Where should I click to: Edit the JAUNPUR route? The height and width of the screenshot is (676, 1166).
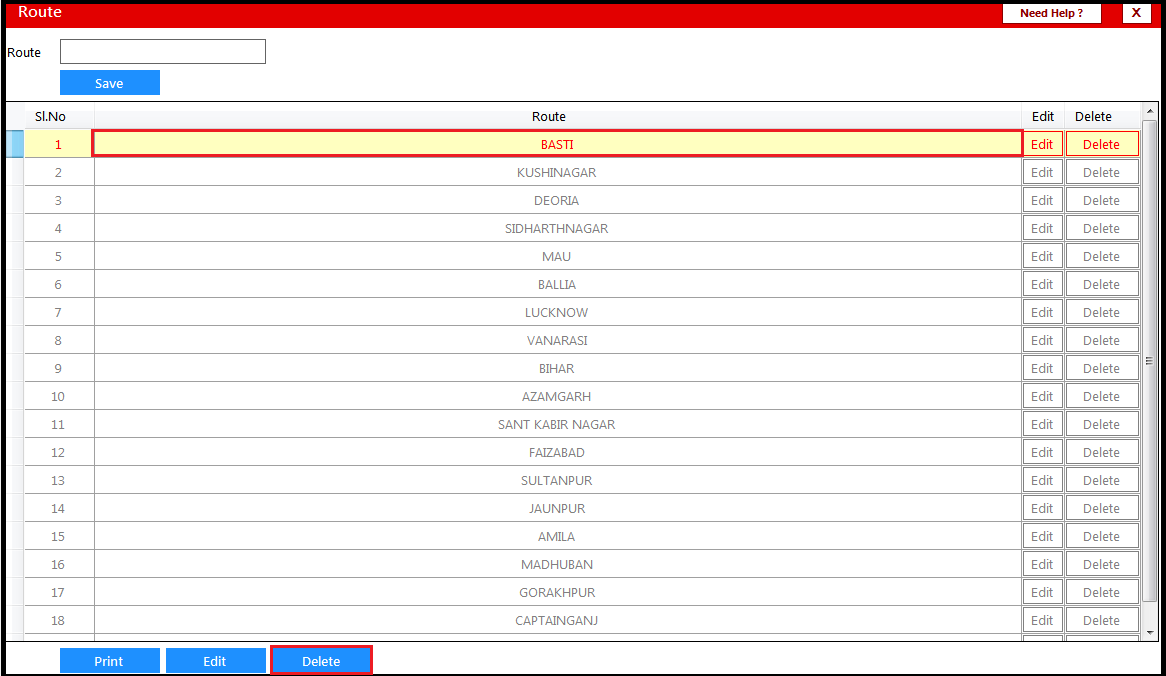tap(1042, 509)
